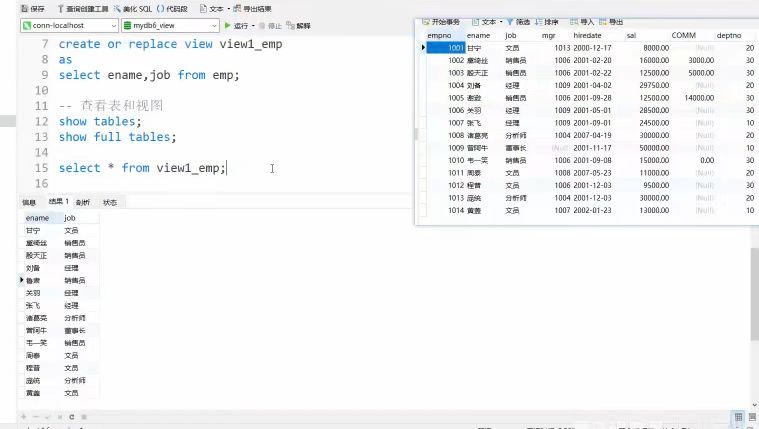
Task: Click the row indicator arrow in the results grid
Action: coord(21,280)
